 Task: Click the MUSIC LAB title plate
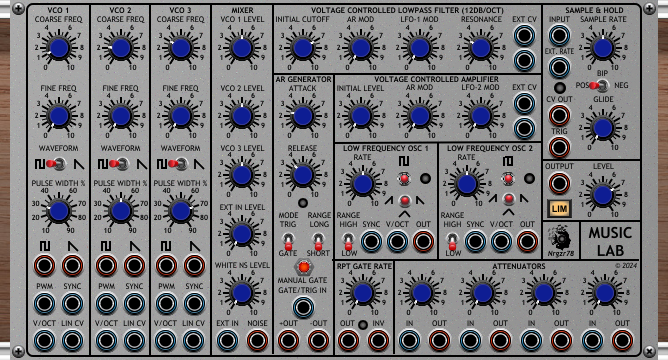click(x=610, y=241)
